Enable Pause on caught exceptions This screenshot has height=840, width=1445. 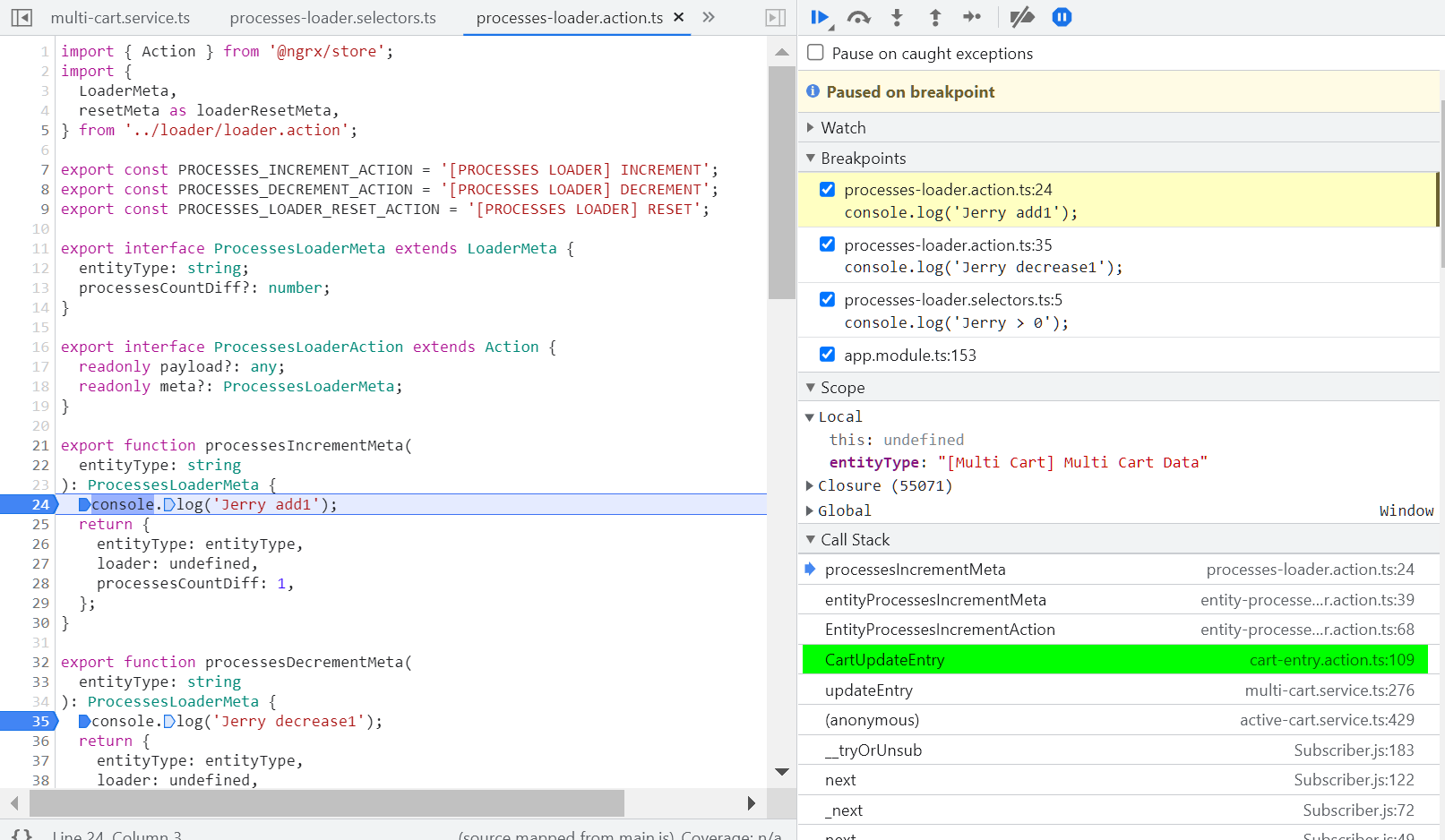pos(815,53)
